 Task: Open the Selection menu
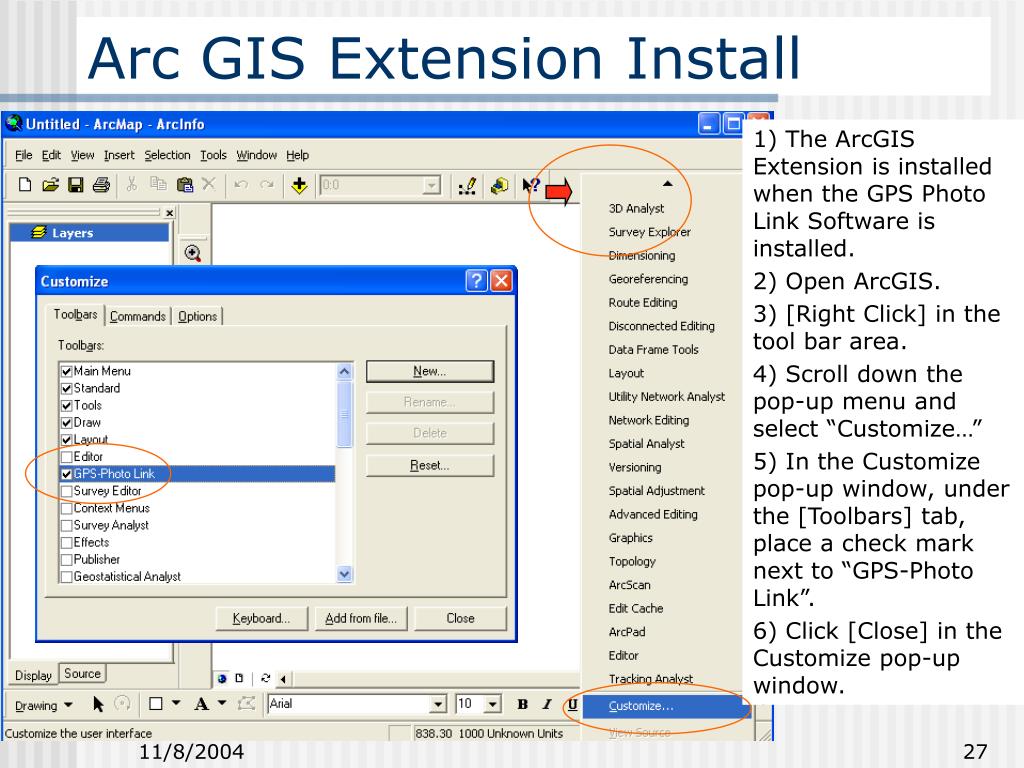click(x=167, y=155)
